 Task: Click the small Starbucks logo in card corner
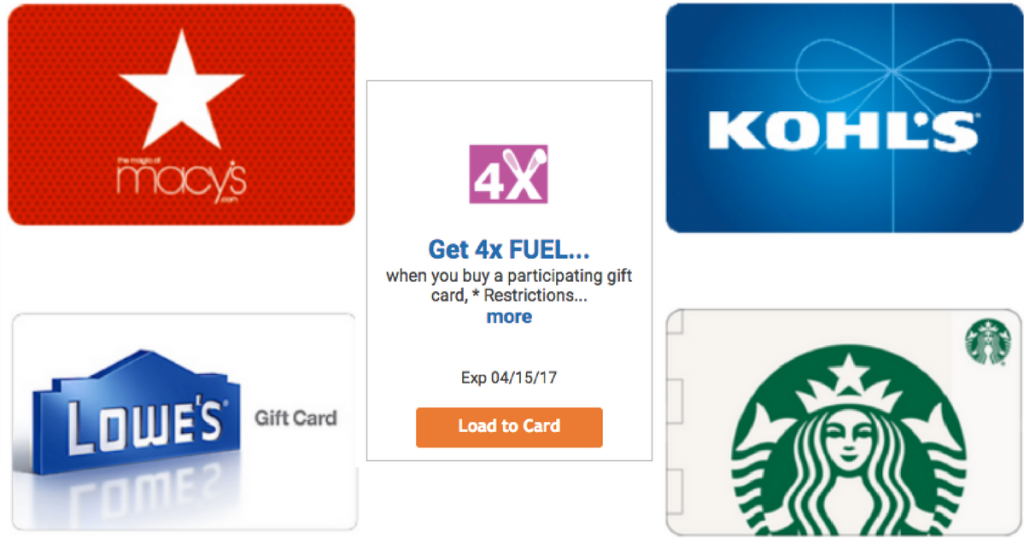[x=989, y=341]
